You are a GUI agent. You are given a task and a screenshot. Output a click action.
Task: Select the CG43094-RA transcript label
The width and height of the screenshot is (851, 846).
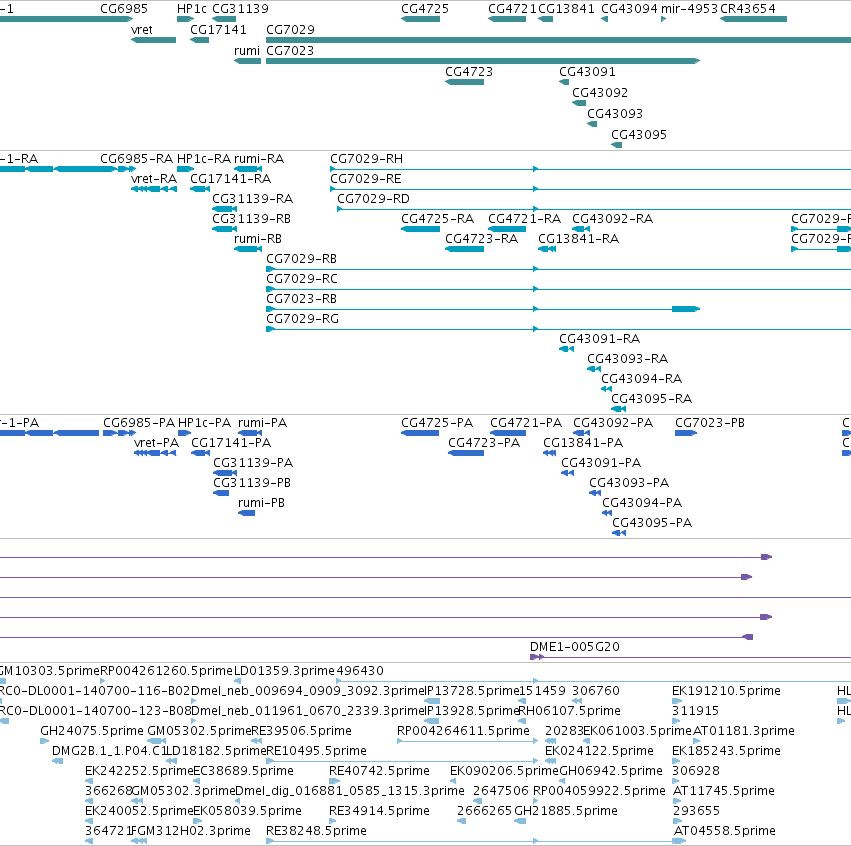642,379
